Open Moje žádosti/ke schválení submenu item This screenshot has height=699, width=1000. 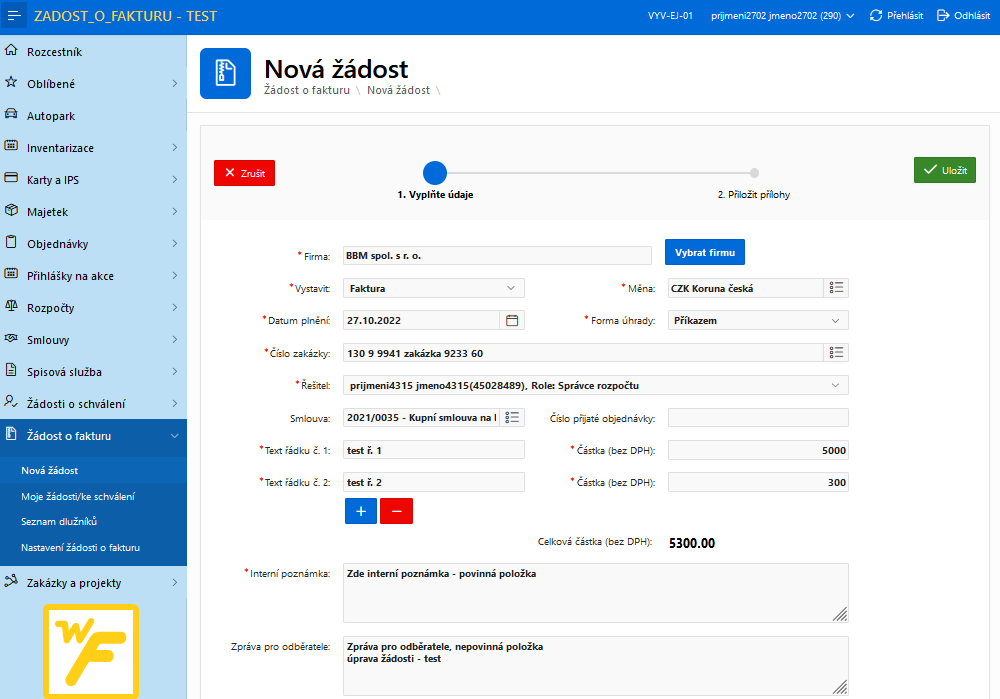tap(78, 496)
